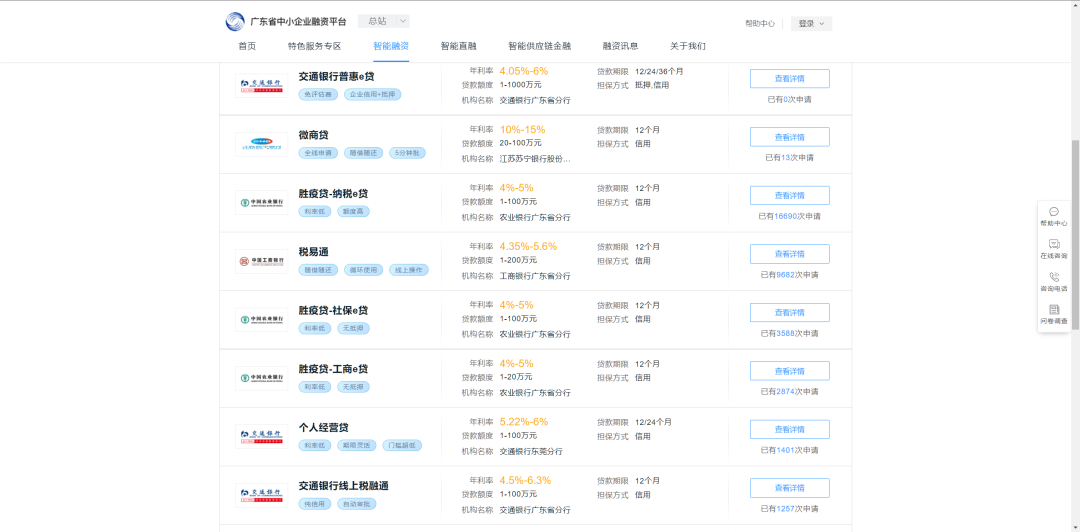Click the 交通银行 logo beside 个人经营贷

click(x=262, y=437)
